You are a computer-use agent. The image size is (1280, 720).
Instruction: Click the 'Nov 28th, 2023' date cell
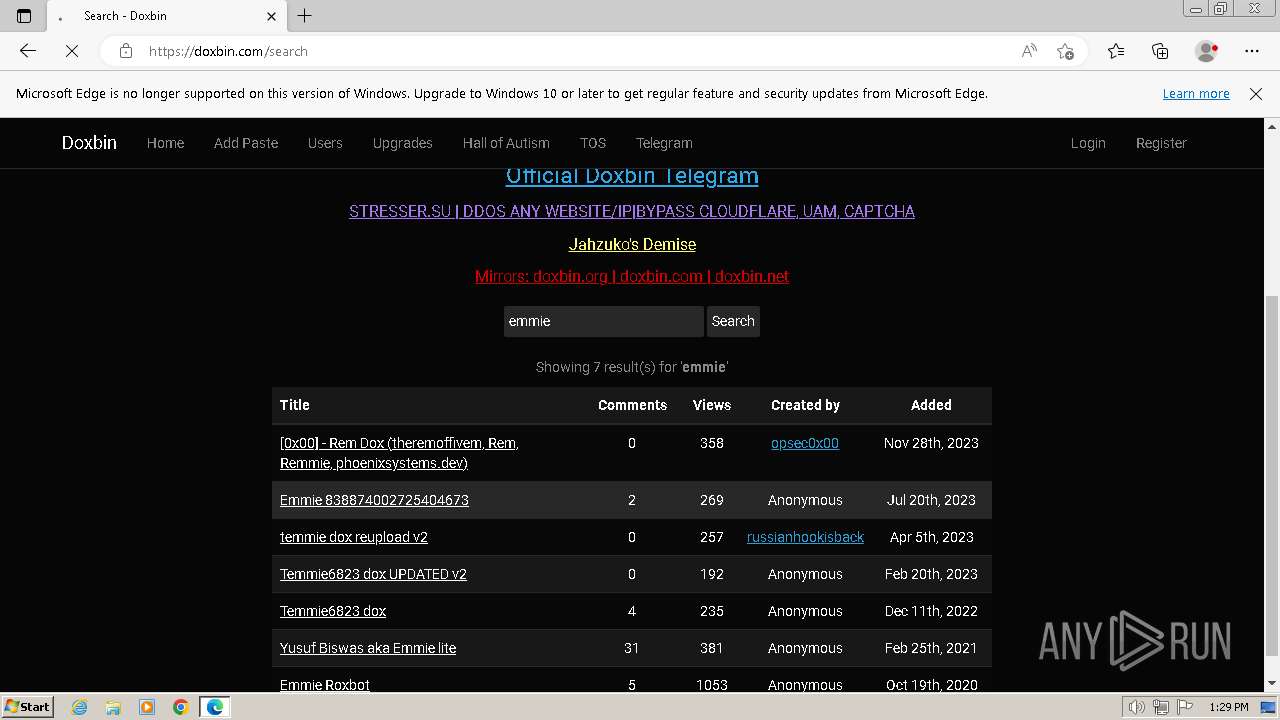point(931,443)
